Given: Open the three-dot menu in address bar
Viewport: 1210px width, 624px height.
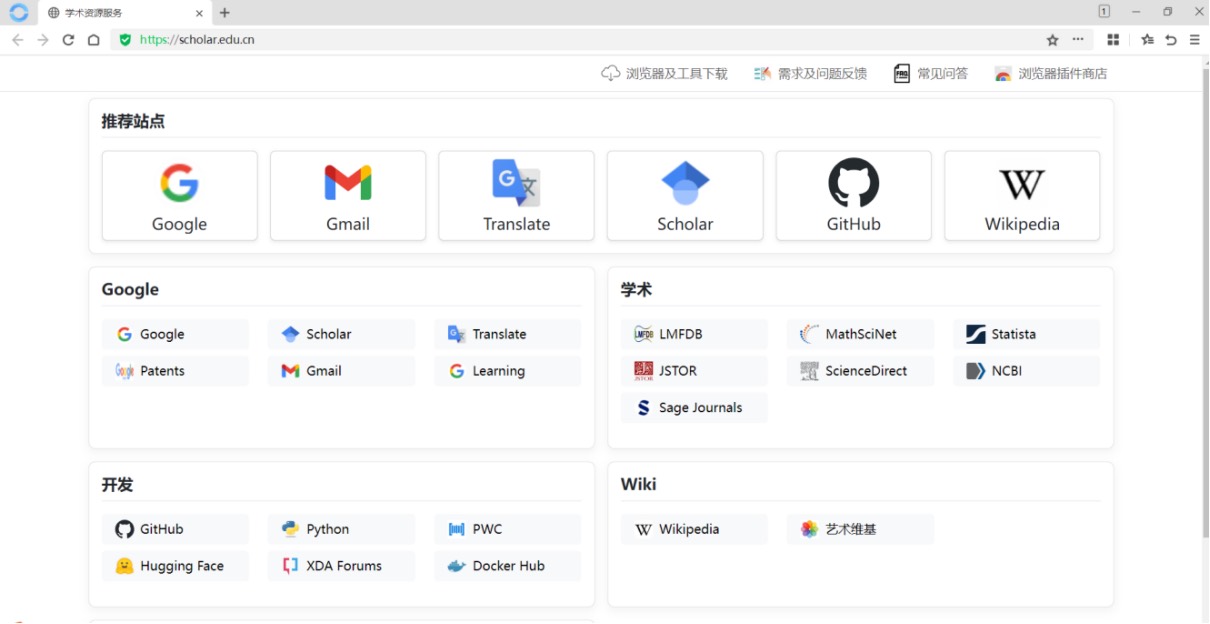Looking at the screenshot, I should point(1077,40).
